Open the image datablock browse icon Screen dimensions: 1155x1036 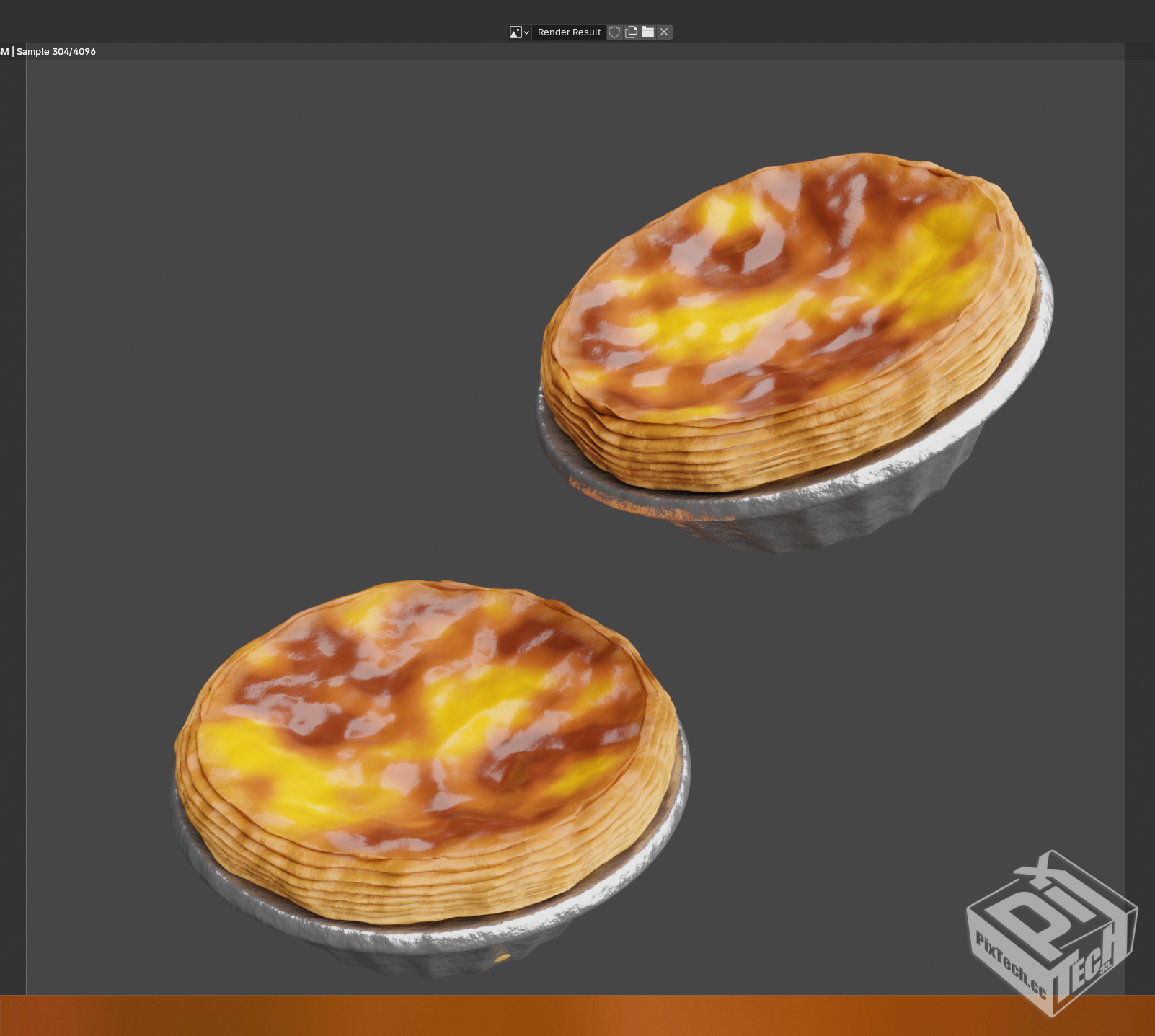515,32
